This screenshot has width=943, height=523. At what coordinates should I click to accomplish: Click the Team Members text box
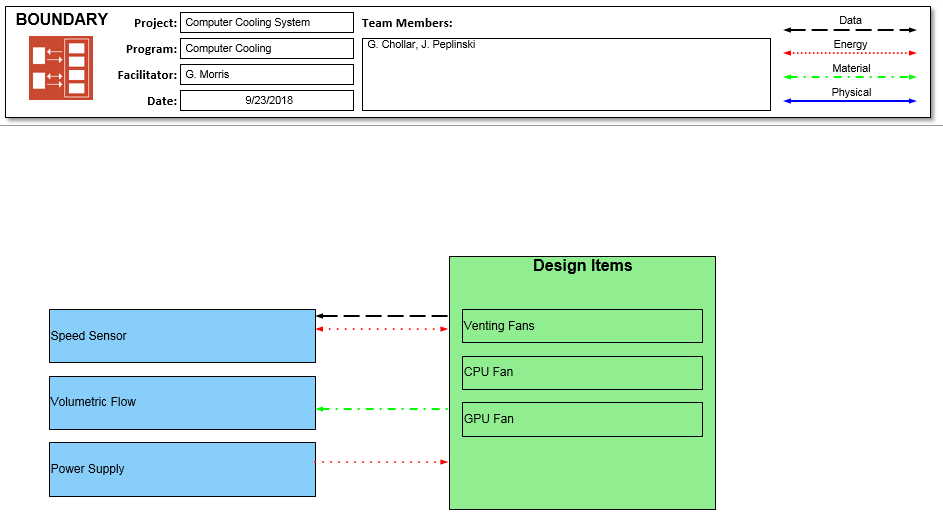coord(566,74)
